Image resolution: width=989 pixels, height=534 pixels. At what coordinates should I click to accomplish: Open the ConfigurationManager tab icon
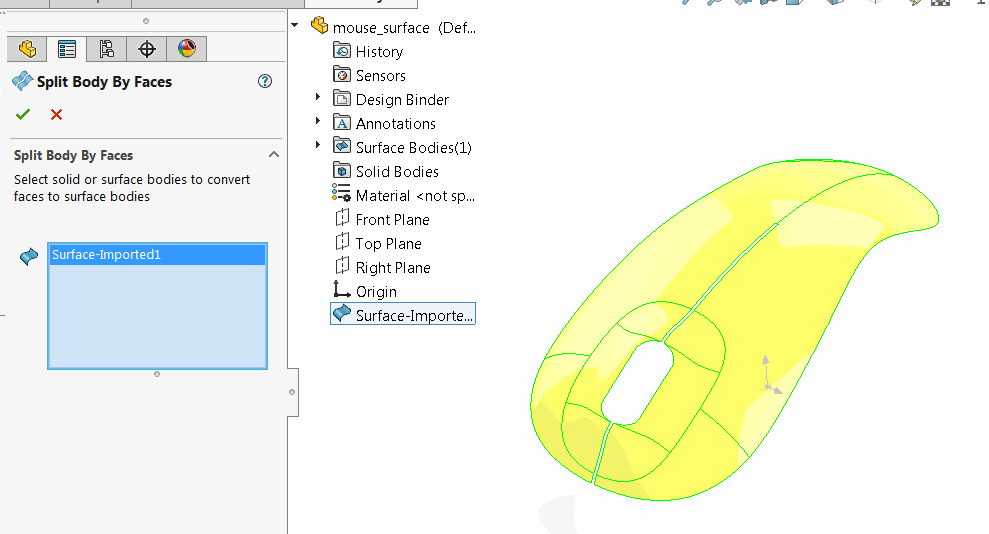(107, 49)
